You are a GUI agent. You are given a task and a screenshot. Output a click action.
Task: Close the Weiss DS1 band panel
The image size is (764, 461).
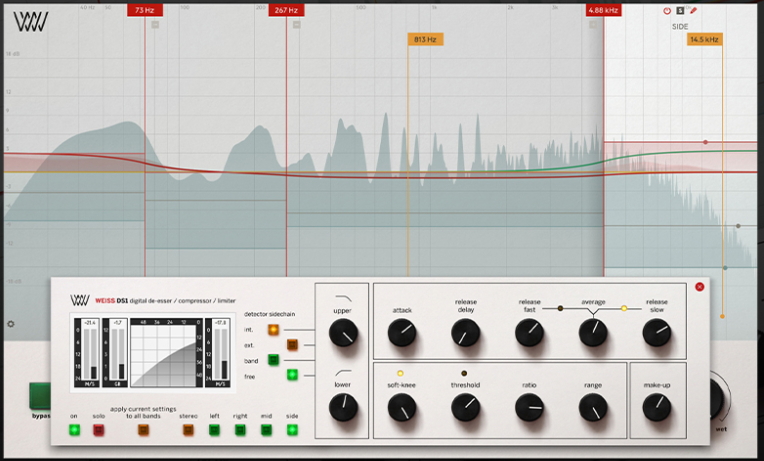coord(699,287)
